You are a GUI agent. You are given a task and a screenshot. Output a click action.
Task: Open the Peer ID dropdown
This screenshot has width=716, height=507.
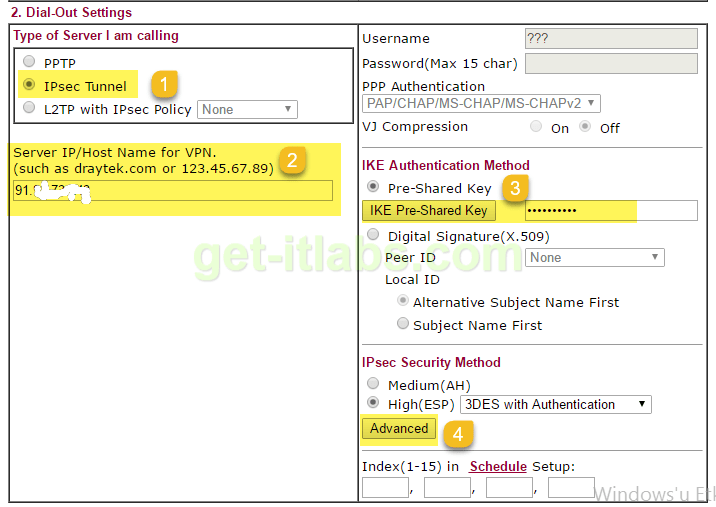594,257
